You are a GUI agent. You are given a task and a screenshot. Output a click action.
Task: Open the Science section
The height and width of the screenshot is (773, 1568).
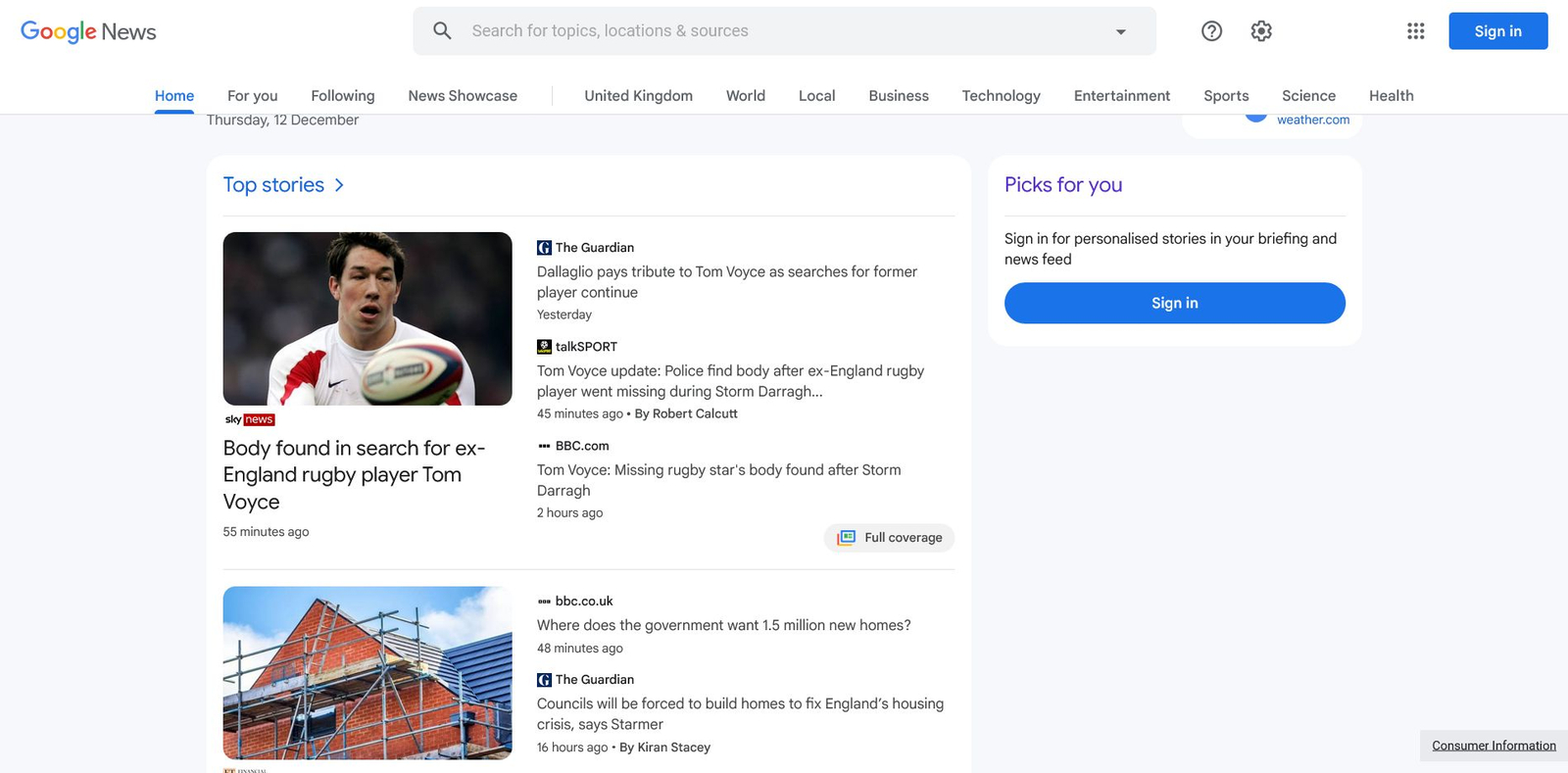click(1309, 96)
